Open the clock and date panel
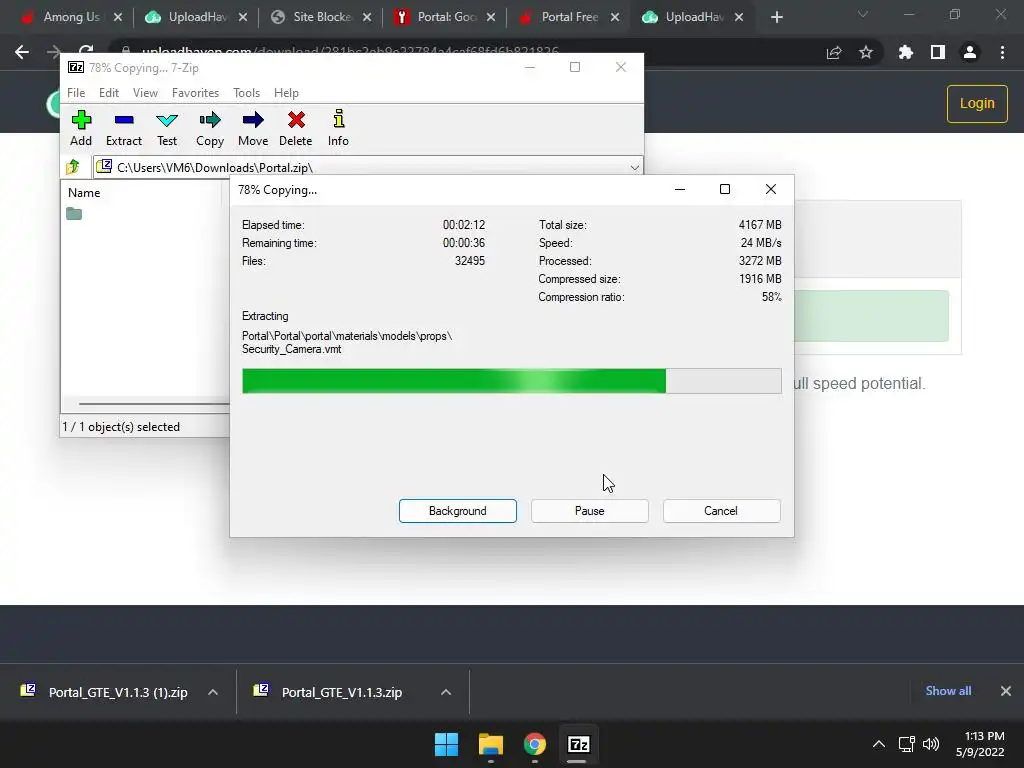The width and height of the screenshot is (1024, 768). pos(980,744)
